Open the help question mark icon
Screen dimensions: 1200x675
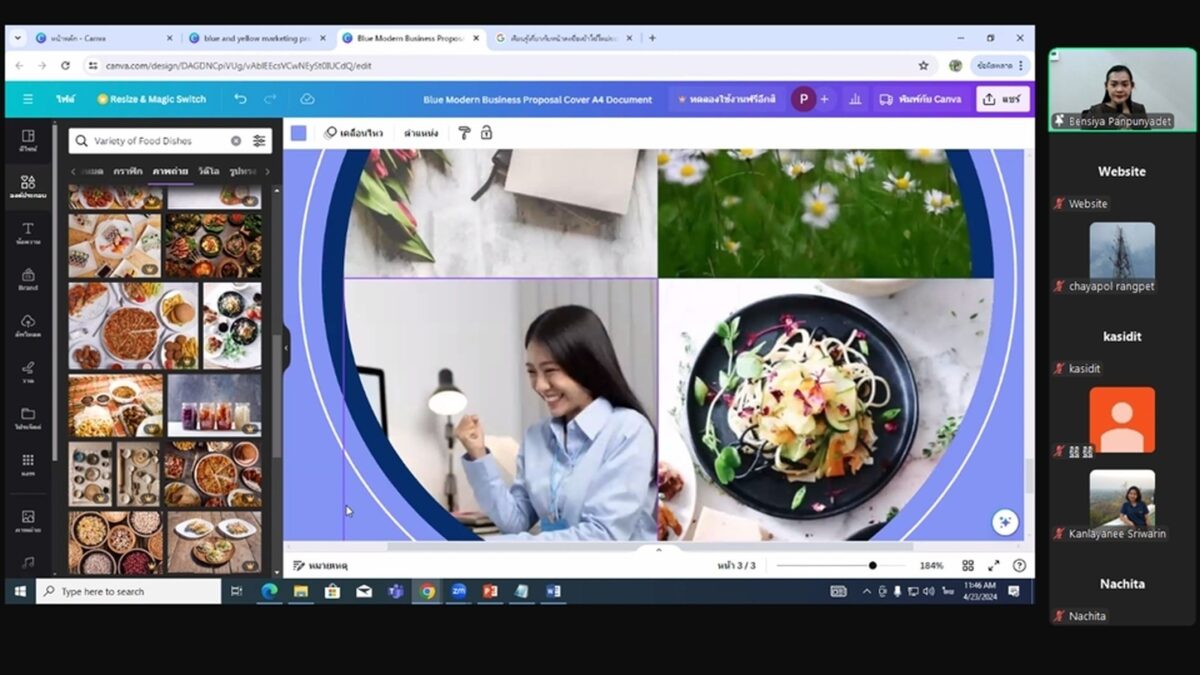point(1019,566)
